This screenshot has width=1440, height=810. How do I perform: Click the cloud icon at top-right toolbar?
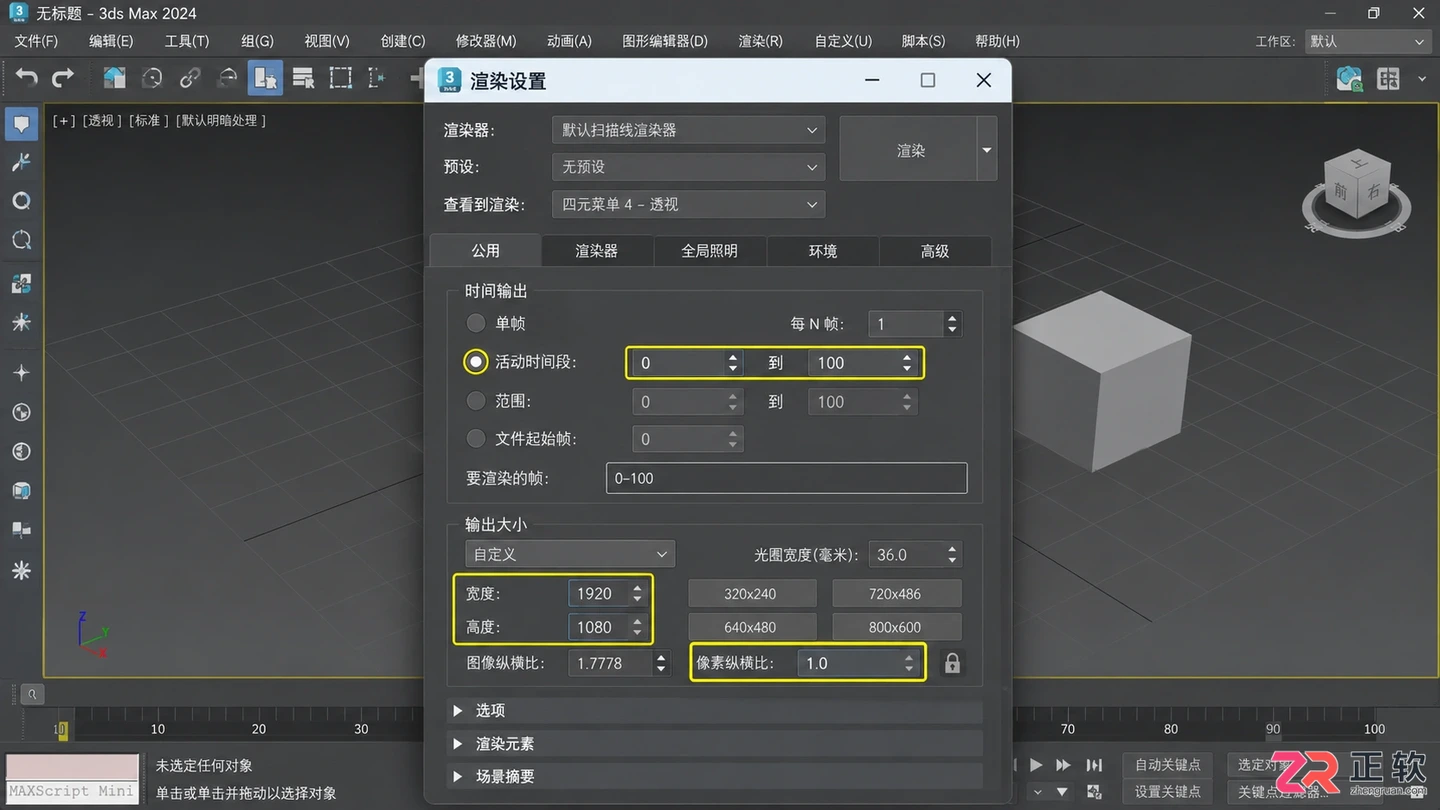click(1350, 79)
